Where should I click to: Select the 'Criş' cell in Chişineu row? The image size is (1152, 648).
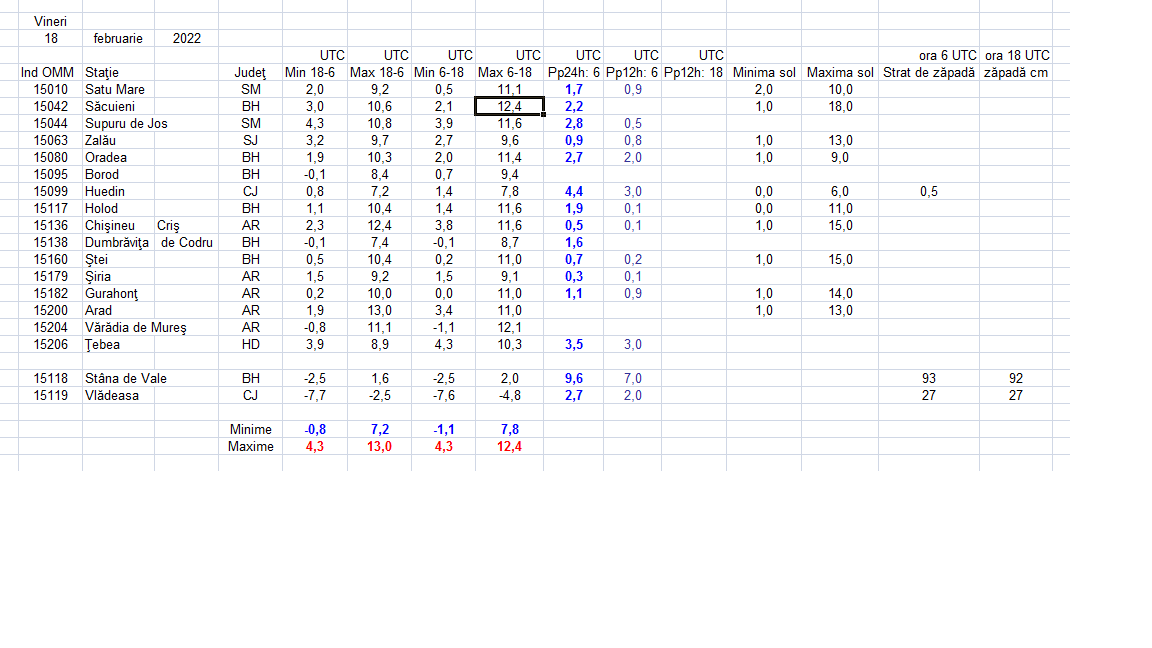[x=168, y=226]
